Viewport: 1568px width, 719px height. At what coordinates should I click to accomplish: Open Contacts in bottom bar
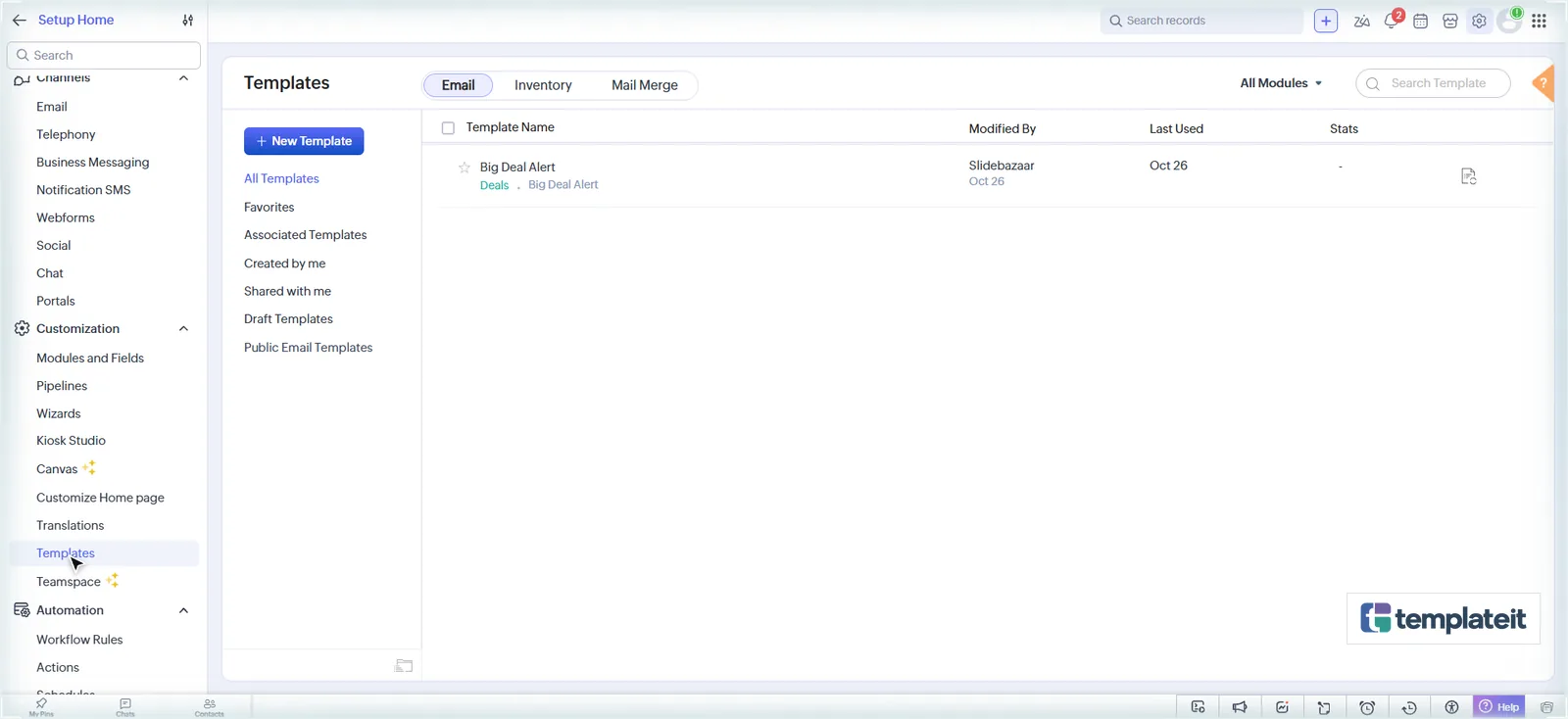209,707
